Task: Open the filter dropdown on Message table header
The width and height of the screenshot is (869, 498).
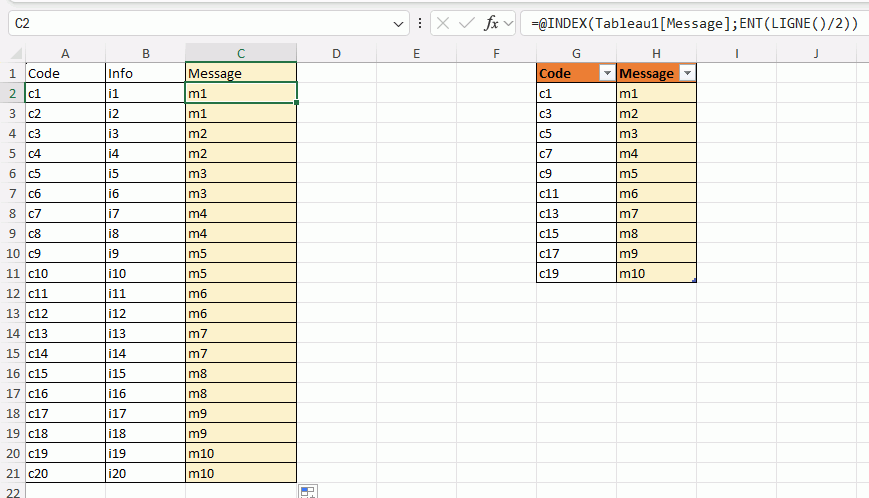Action: pyautogui.click(x=686, y=74)
